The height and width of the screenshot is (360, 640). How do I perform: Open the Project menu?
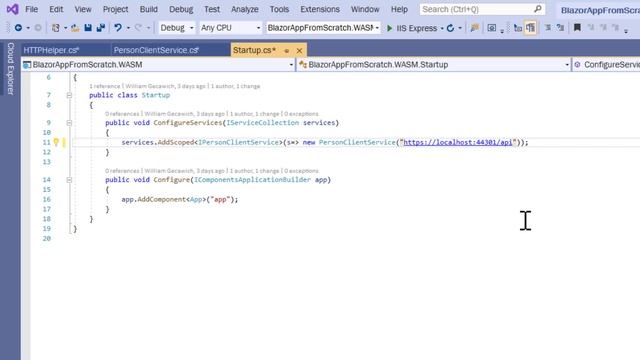(x=115, y=9)
